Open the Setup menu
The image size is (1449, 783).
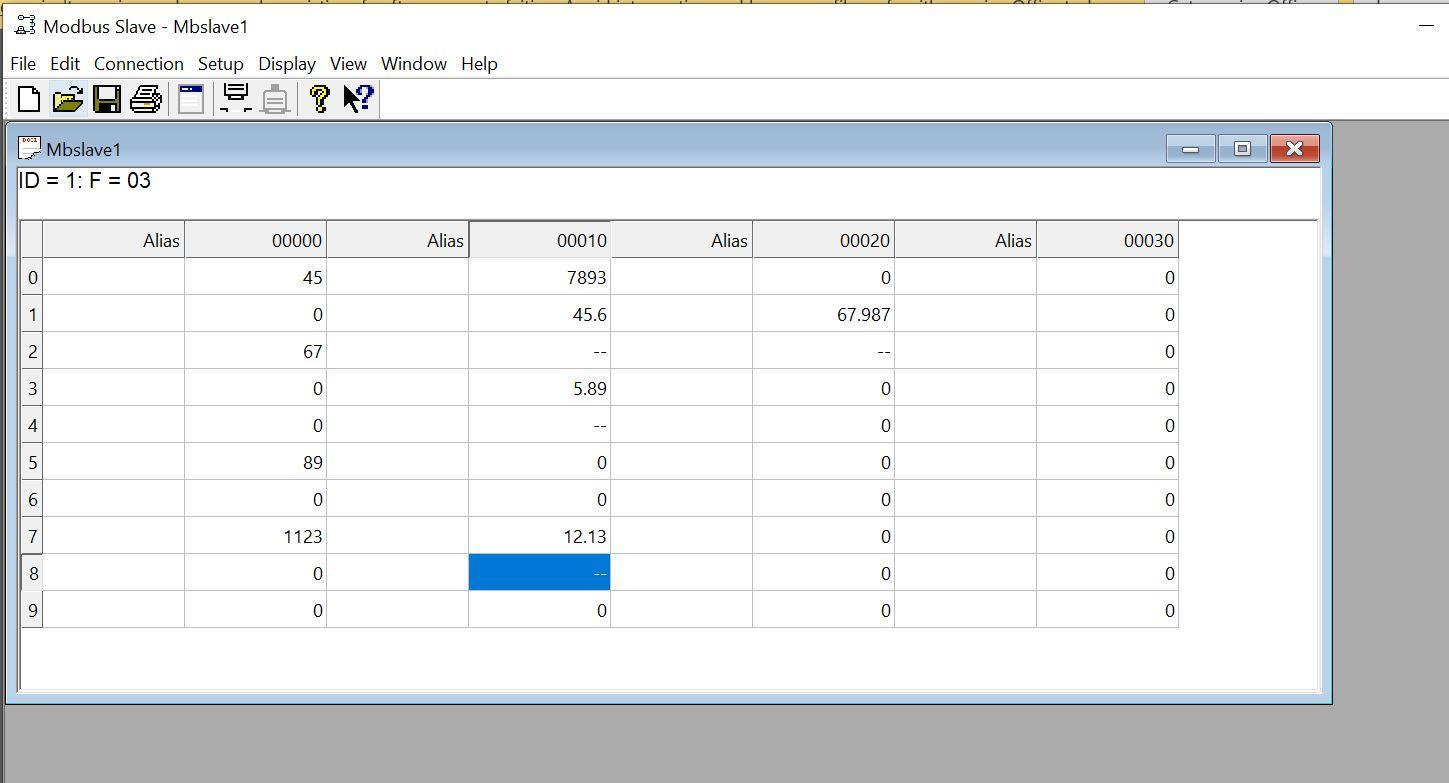click(x=220, y=63)
